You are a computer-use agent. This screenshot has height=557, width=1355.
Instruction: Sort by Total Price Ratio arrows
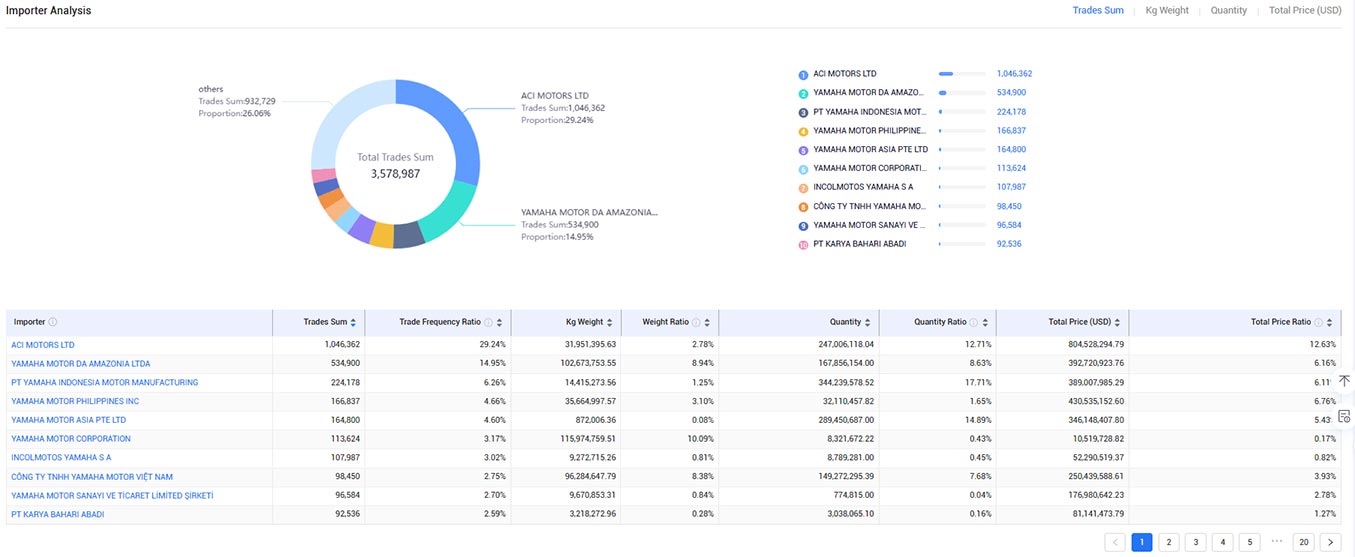pyautogui.click(x=1329, y=322)
